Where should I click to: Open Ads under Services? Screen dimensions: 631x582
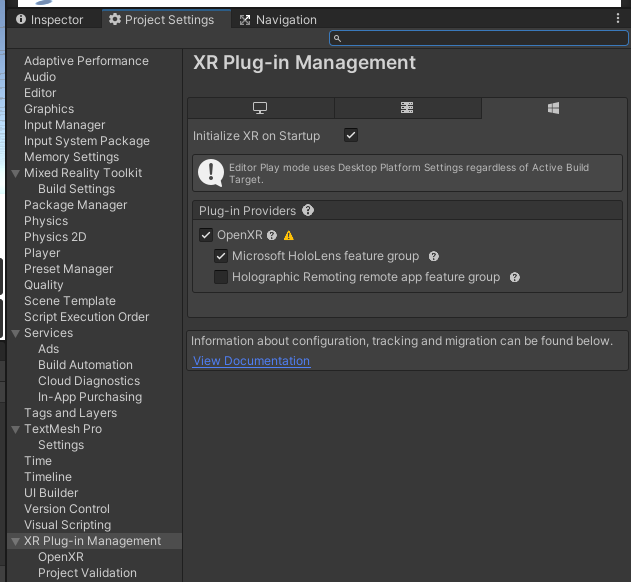(48, 349)
